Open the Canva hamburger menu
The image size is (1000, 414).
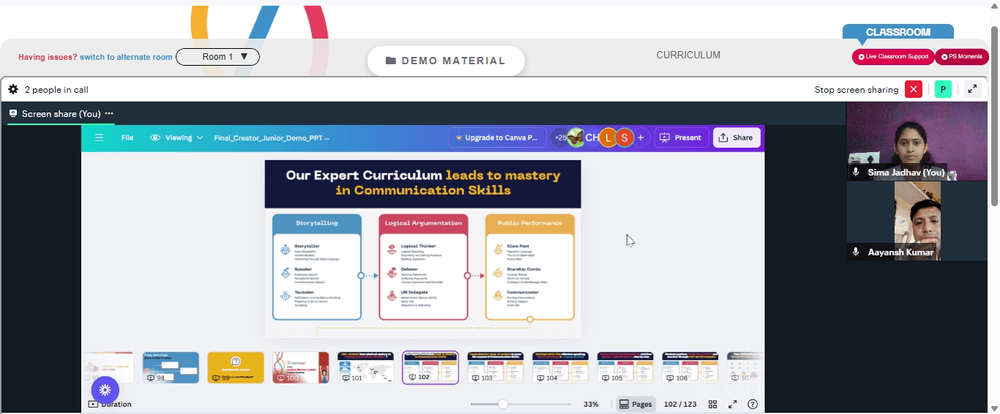99,137
